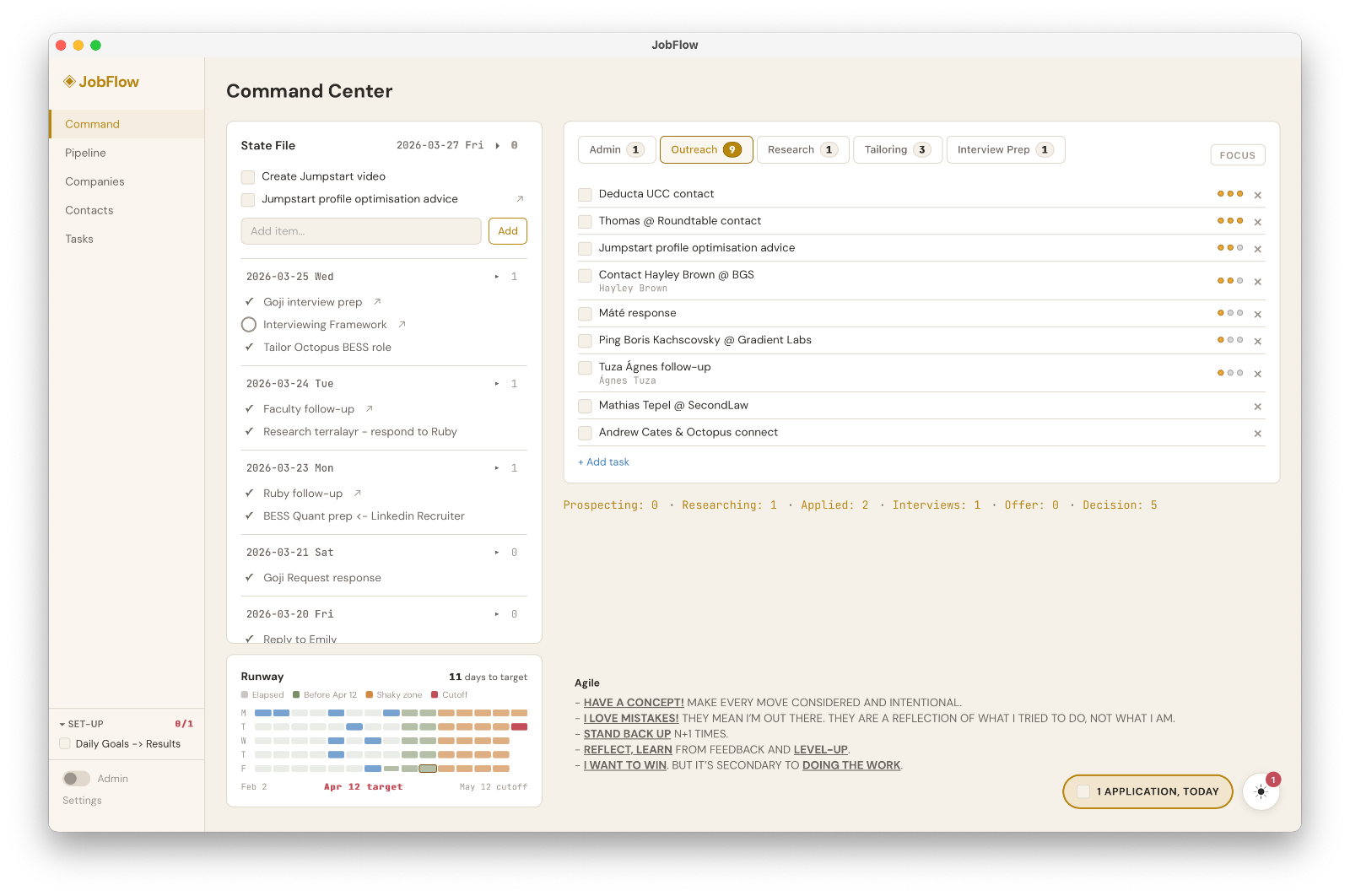The height and width of the screenshot is (896, 1350).
Task: Click into the Add item text field
Action: tap(360, 231)
